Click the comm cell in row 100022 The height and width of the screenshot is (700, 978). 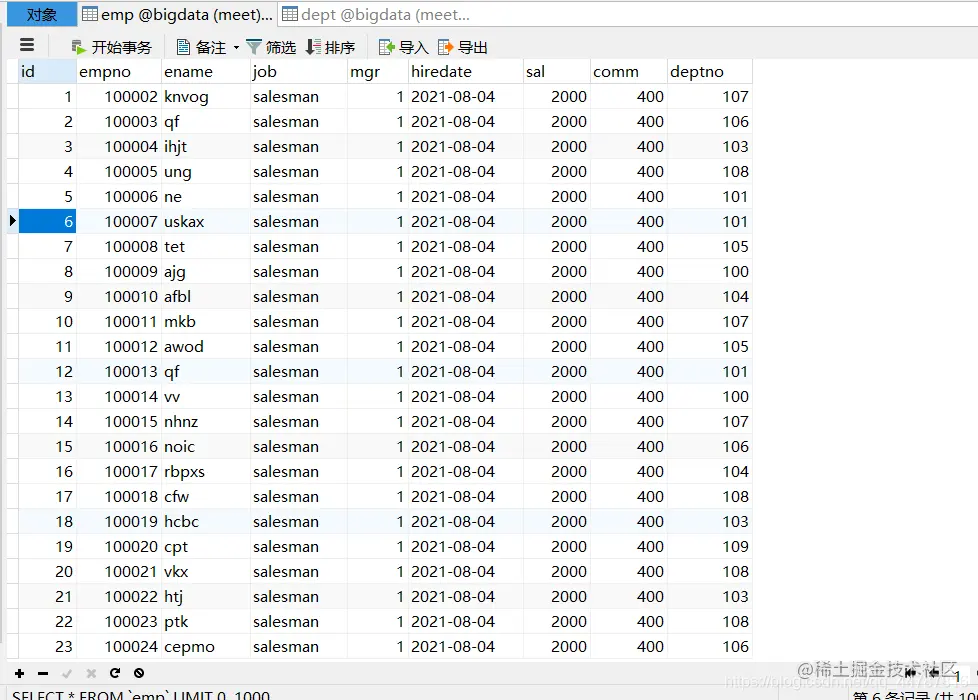coord(629,596)
